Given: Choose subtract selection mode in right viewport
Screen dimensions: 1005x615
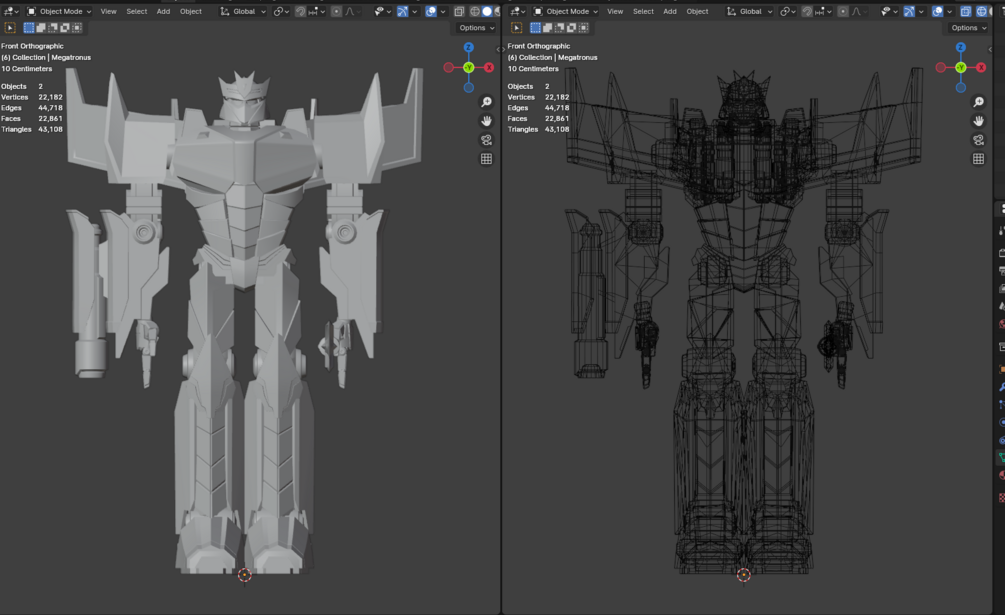Looking at the screenshot, I should click(560, 28).
